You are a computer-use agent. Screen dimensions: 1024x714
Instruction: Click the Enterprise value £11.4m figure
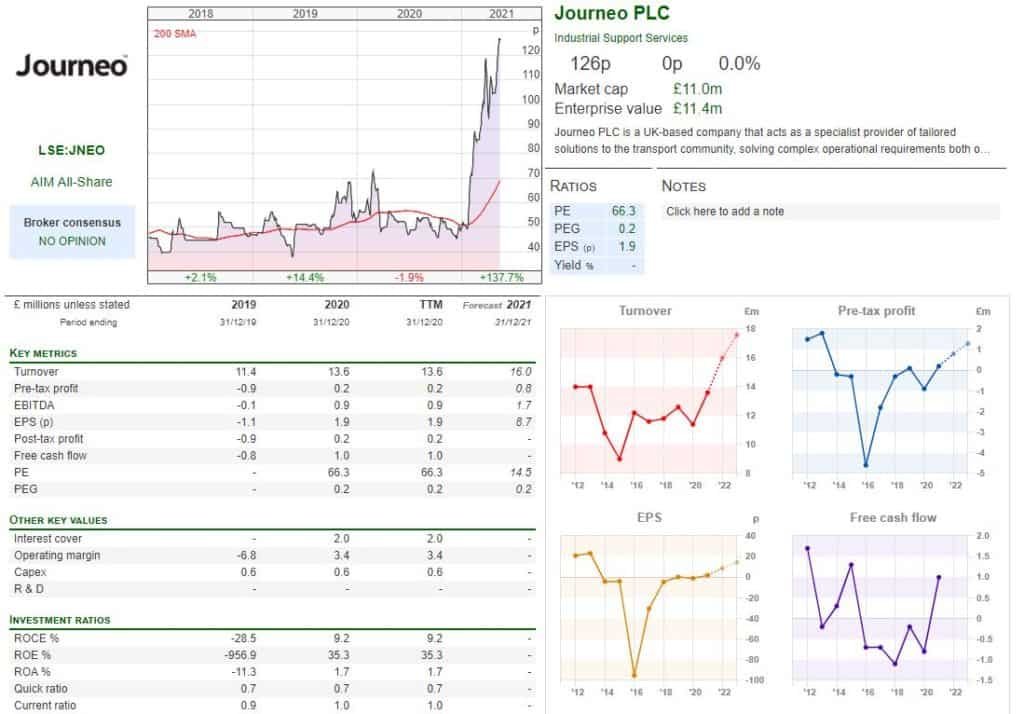(697, 108)
